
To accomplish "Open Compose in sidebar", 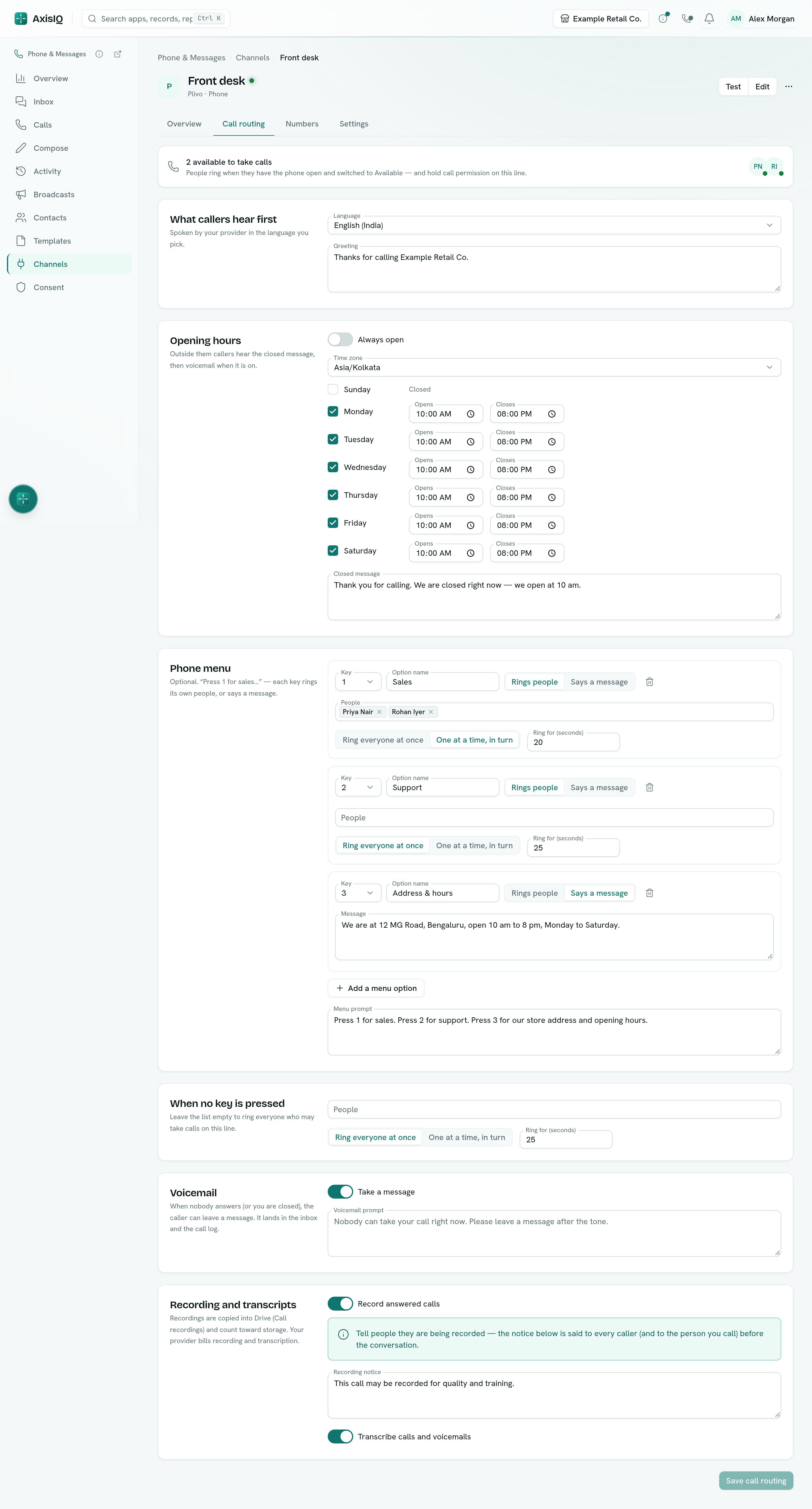I will [70, 148].
